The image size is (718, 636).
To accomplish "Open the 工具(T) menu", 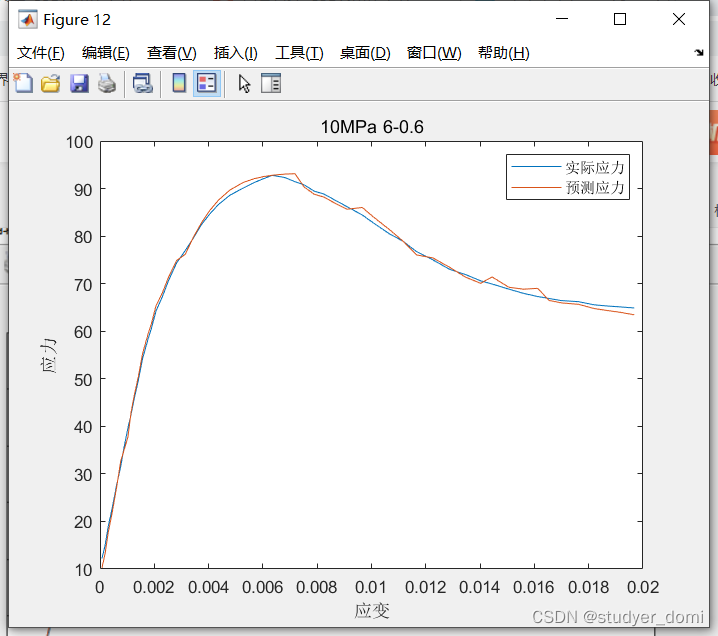I will [299, 53].
